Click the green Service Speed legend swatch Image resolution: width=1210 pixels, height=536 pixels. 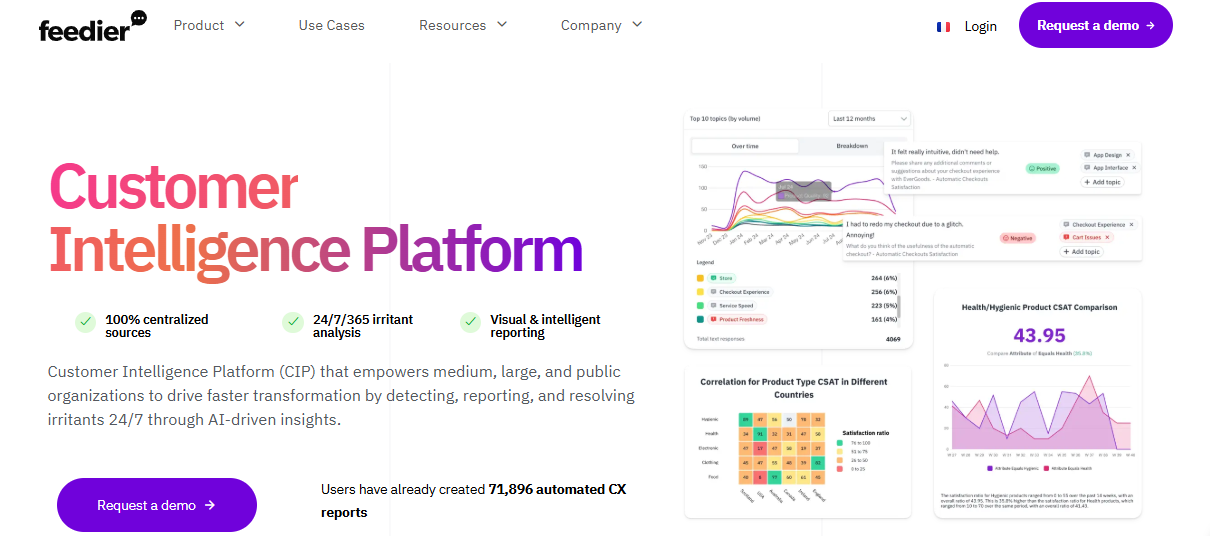click(x=699, y=305)
